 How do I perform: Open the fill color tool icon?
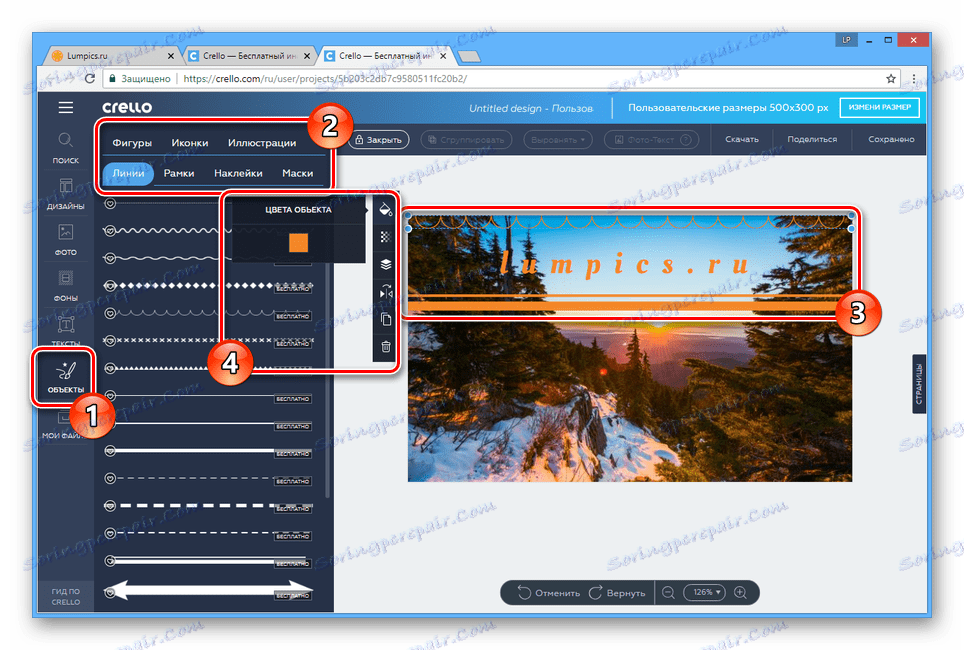tap(385, 209)
